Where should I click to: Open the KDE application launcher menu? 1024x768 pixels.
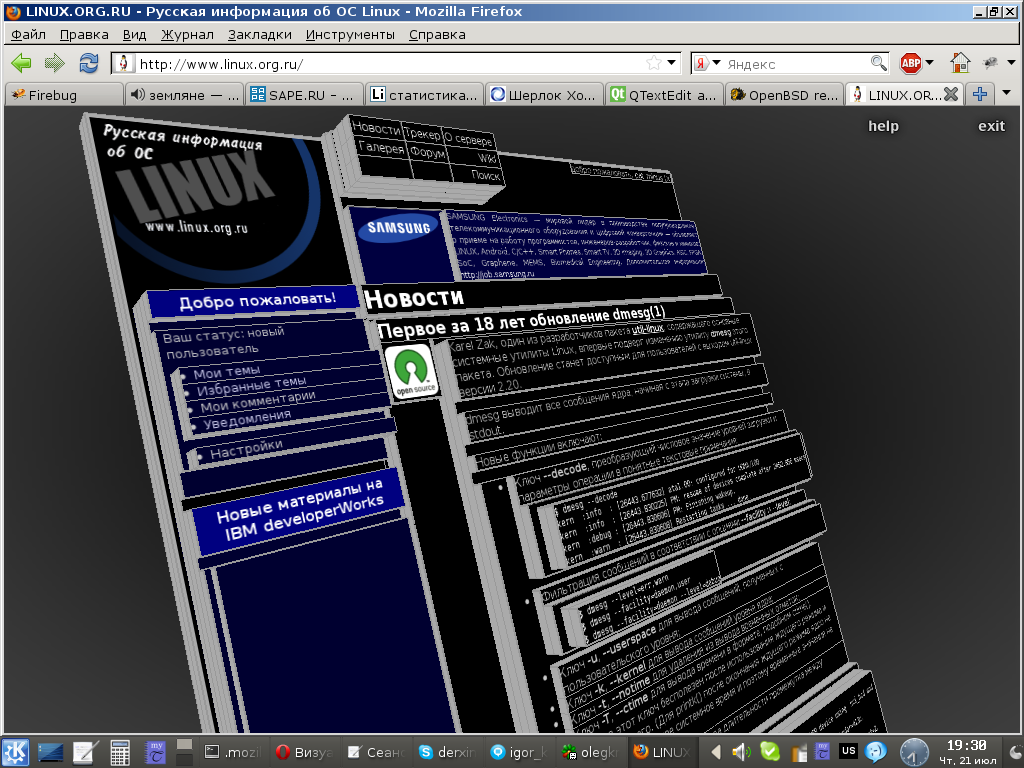16,751
